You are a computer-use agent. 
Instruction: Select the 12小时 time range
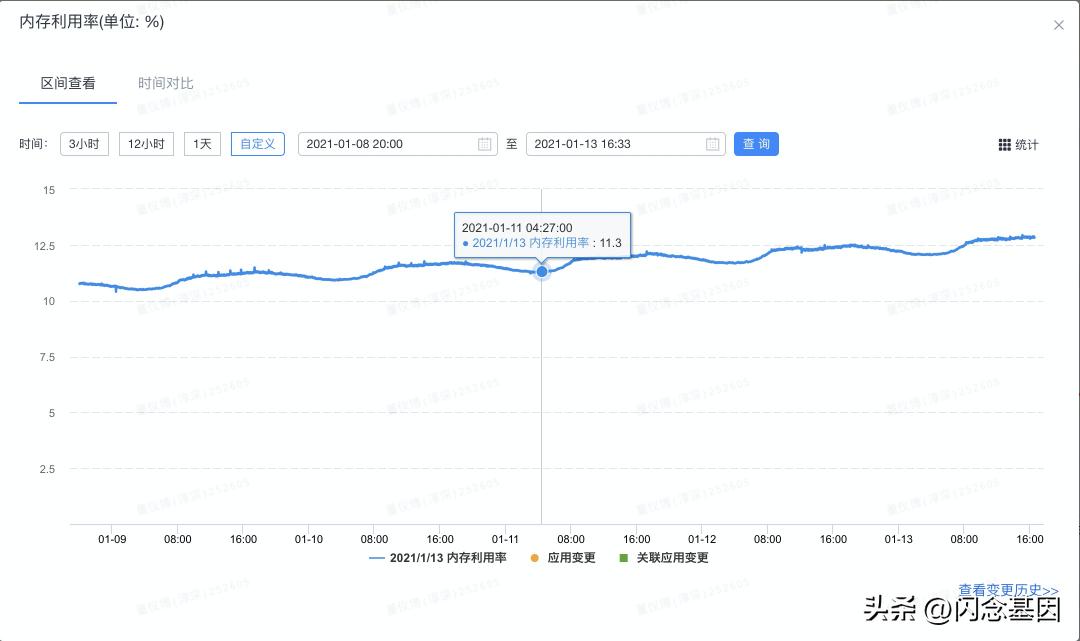[146, 144]
